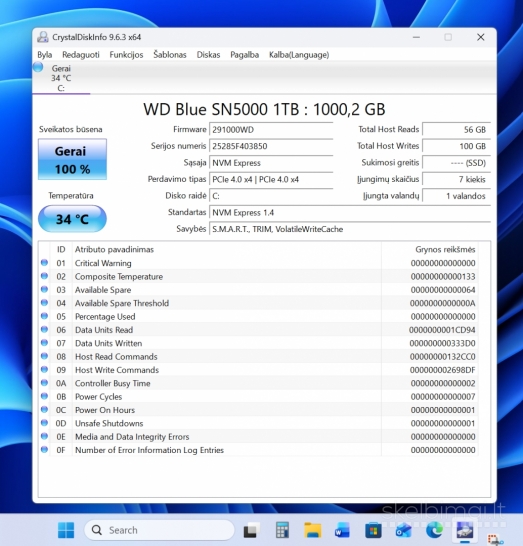
Task: Select the Composite Temperature attribute name
Action: click(x=119, y=276)
